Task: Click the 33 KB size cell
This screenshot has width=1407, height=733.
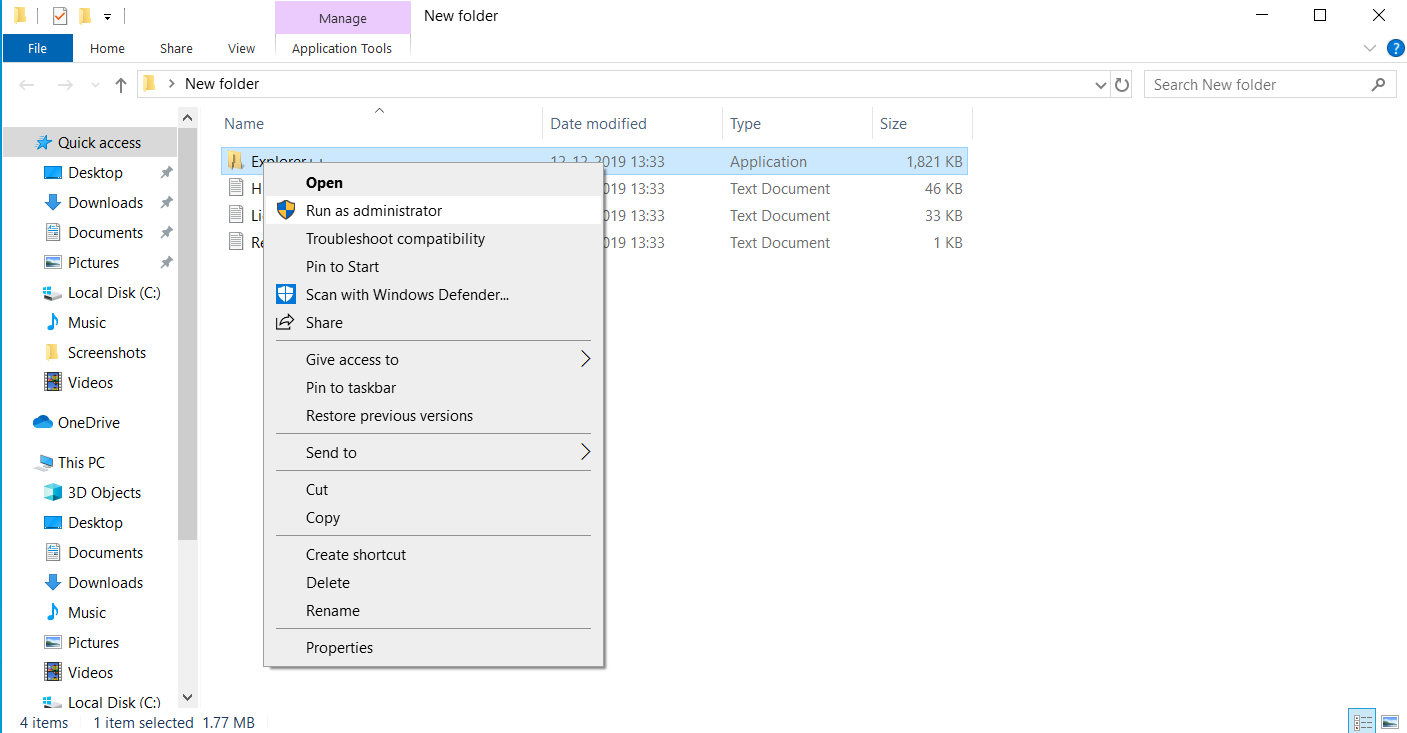Action: (x=943, y=216)
